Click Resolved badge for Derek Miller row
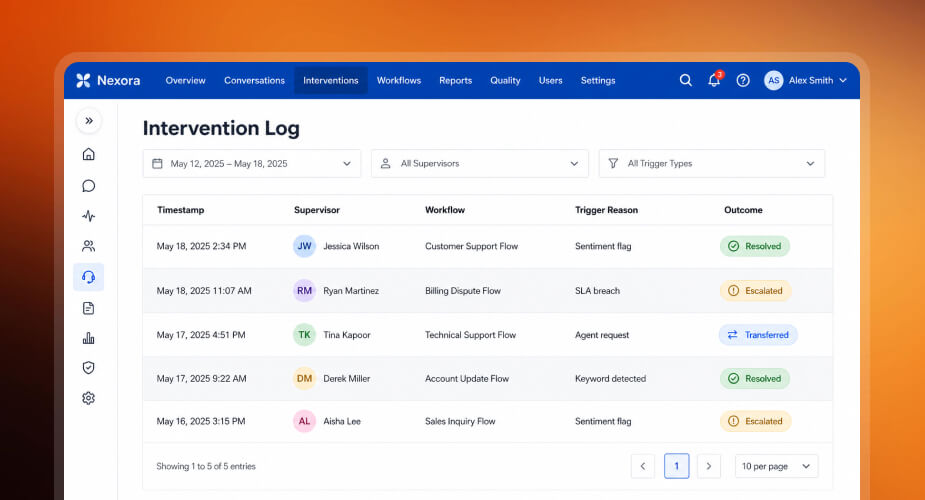 pos(755,379)
